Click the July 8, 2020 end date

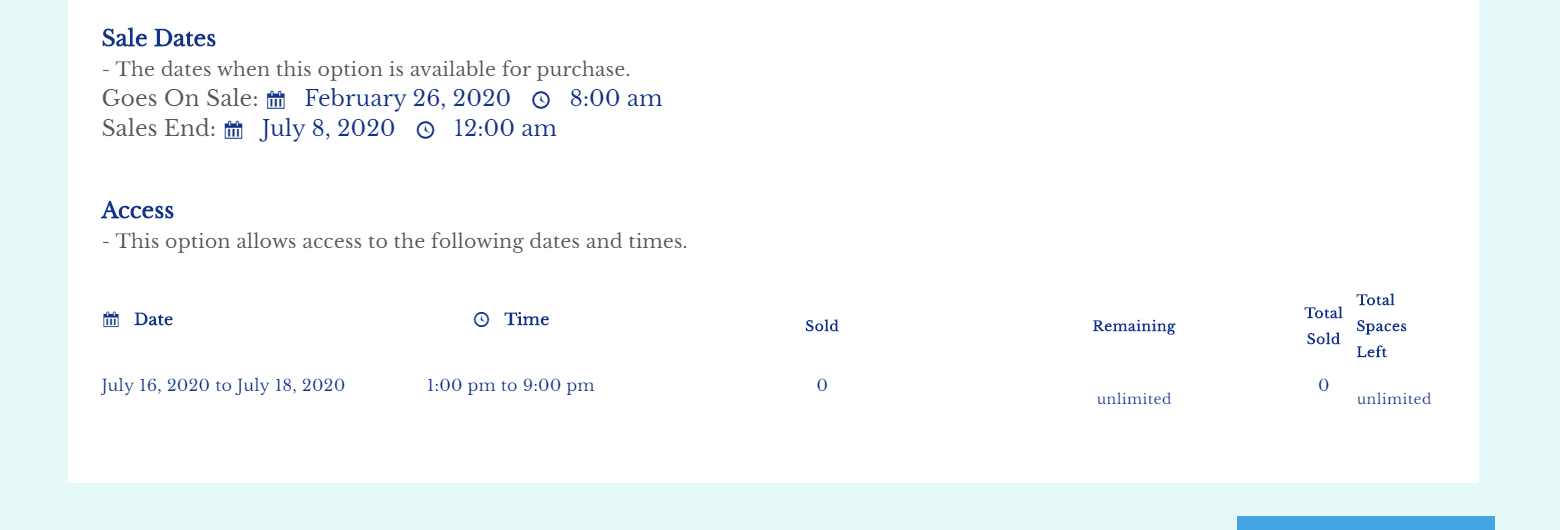[327, 129]
